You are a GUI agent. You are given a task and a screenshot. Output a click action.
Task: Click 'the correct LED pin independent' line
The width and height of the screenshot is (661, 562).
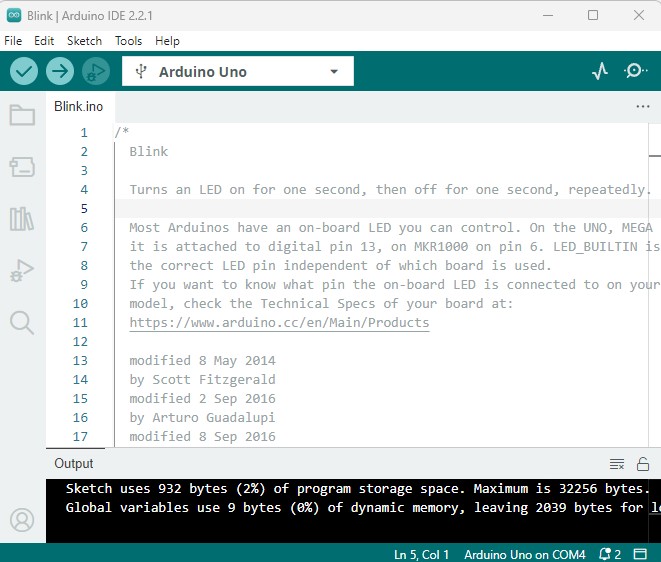click(340, 265)
